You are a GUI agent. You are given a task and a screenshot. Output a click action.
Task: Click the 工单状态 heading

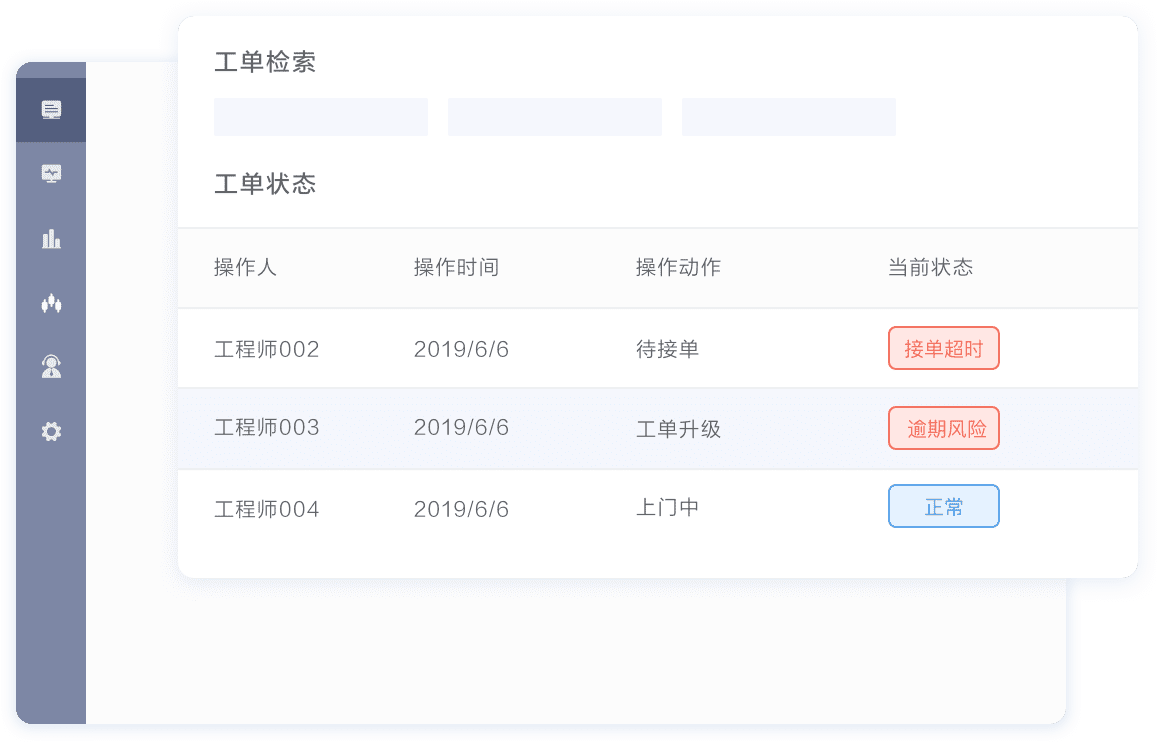(265, 184)
